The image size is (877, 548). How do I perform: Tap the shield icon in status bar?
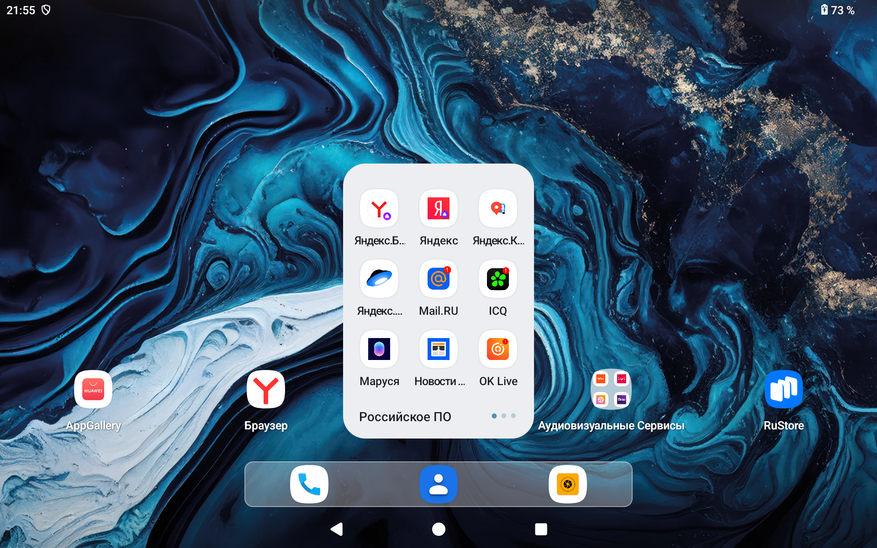[x=46, y=10]
